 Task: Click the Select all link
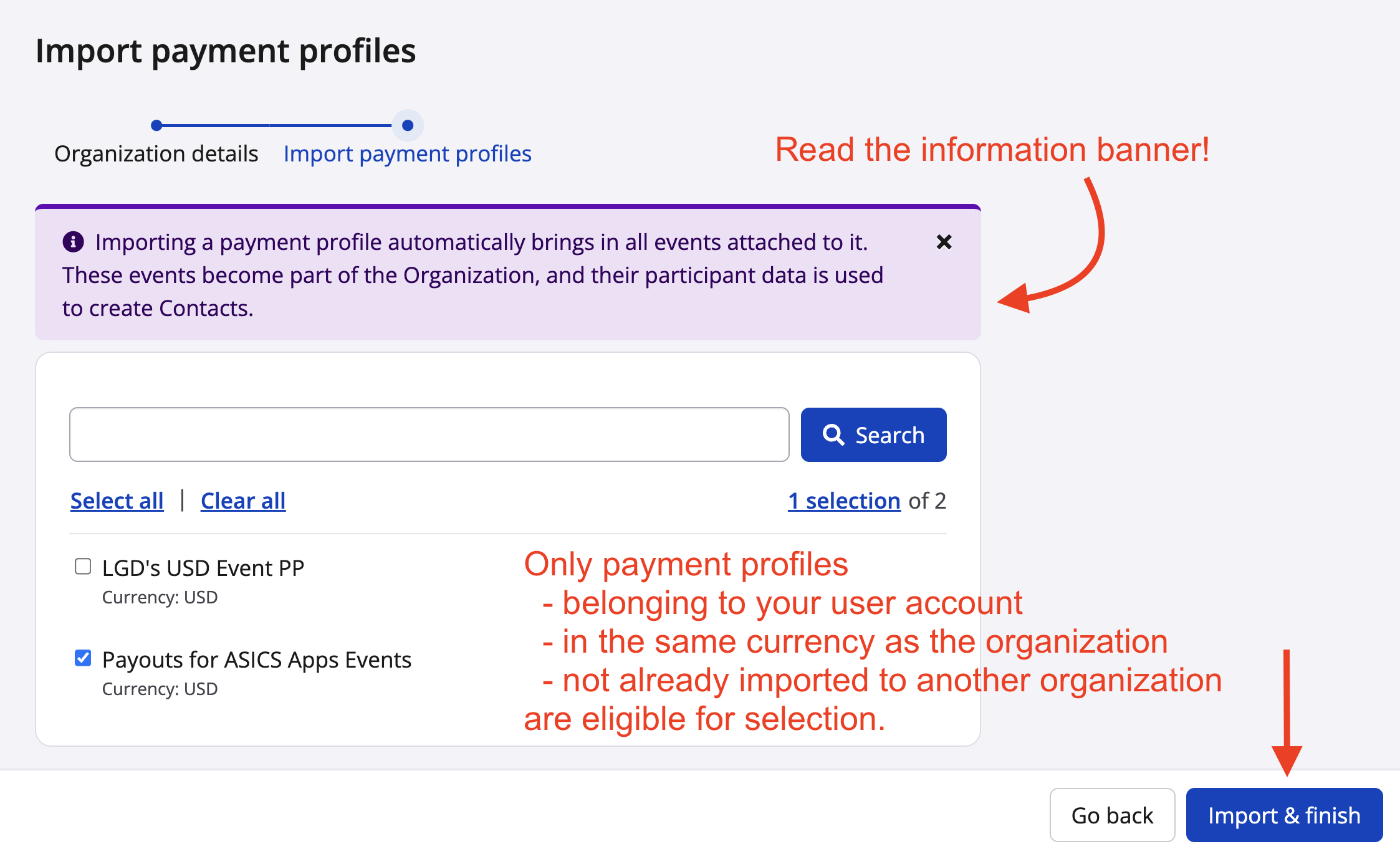pos(117,501)
